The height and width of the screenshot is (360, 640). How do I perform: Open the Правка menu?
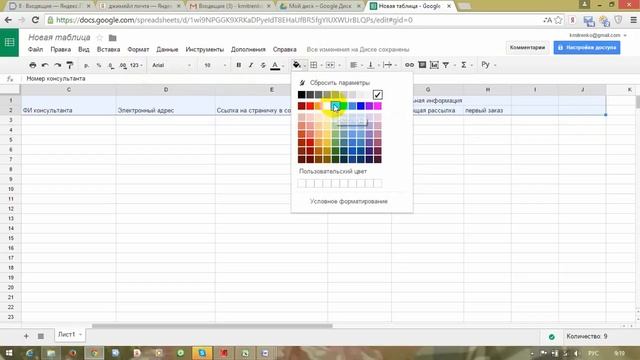pyautogui.click(x=60, y=49)
